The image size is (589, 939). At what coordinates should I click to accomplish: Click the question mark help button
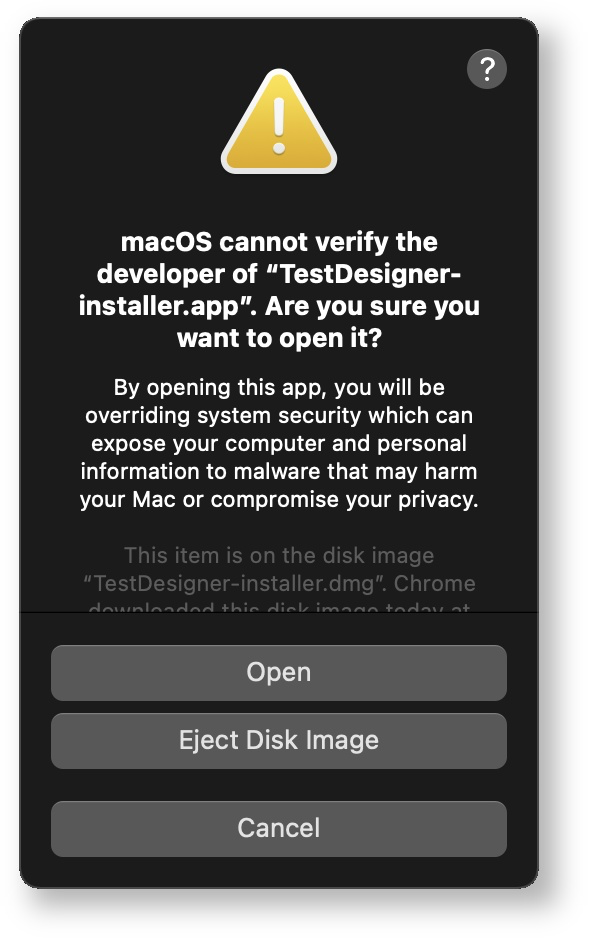click(x=487, y=69)
